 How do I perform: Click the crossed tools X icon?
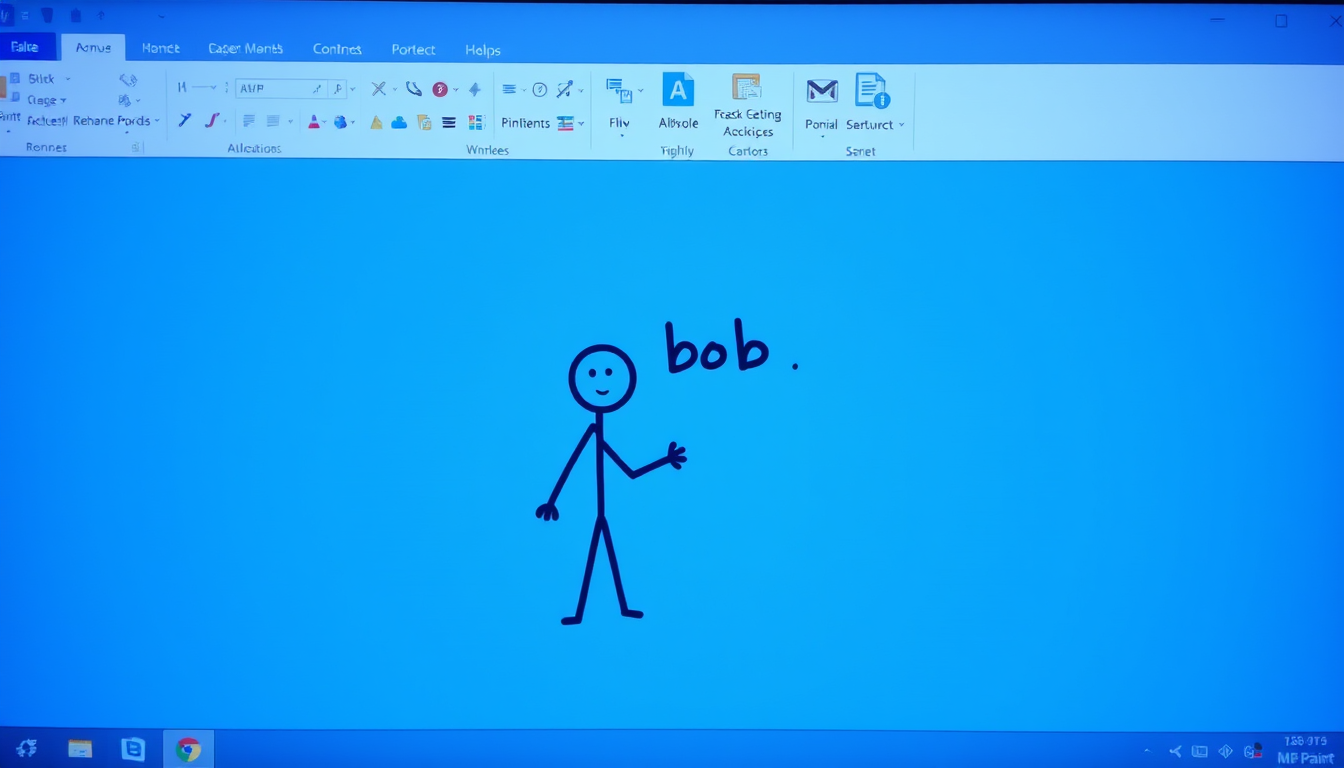[x=378, y=89]
